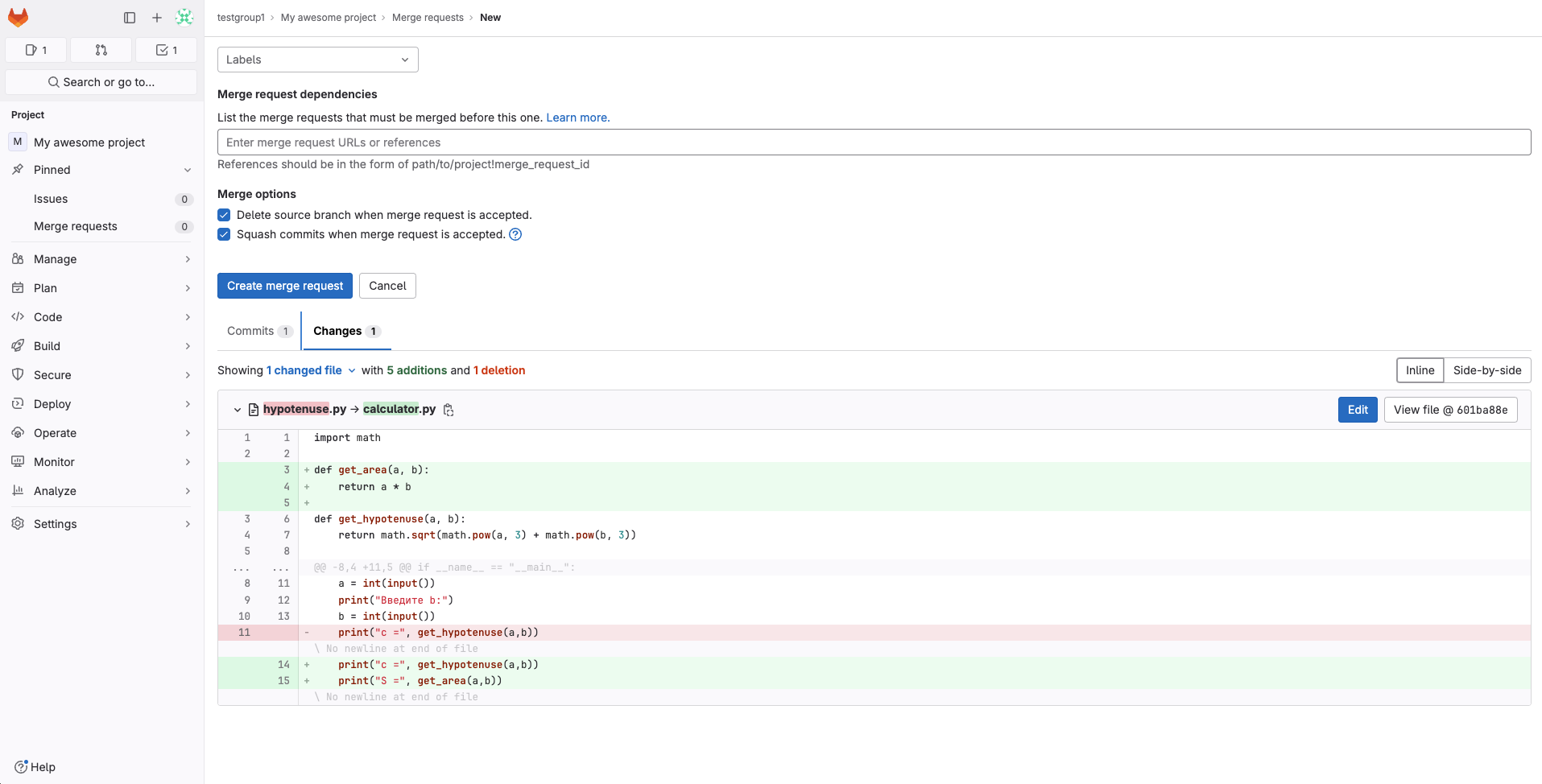Click View file @ 601ba88e button
This screenshot has width=1542, height=784.
pyautogui.click(x=1450, y=410)
